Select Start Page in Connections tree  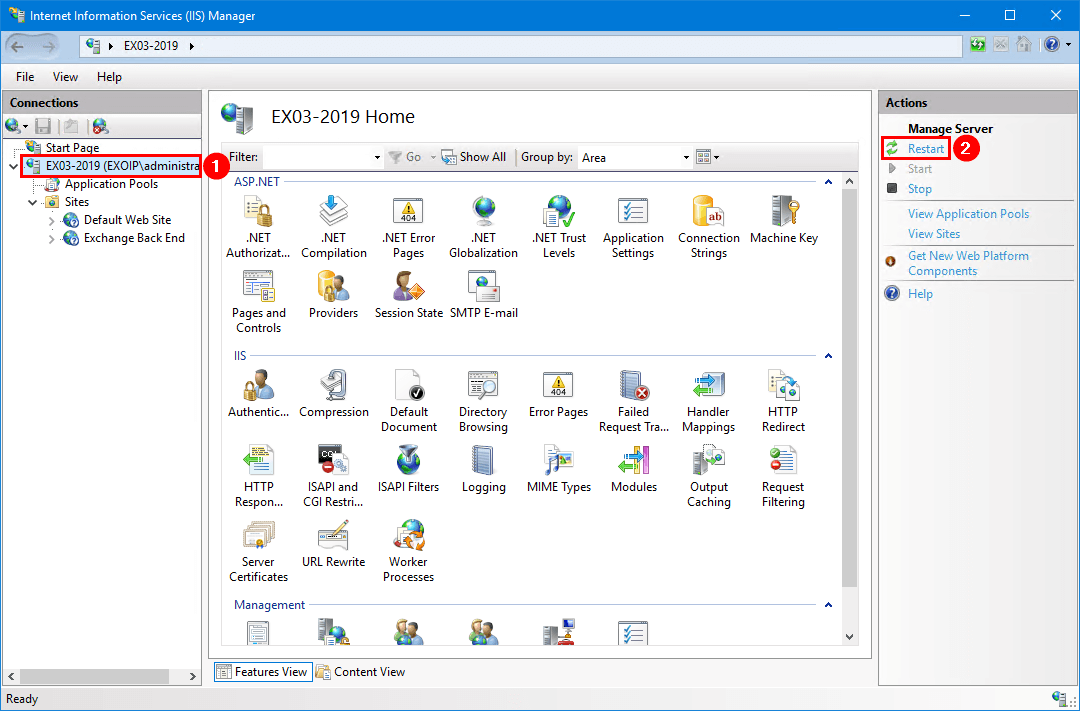click(72, 148)
